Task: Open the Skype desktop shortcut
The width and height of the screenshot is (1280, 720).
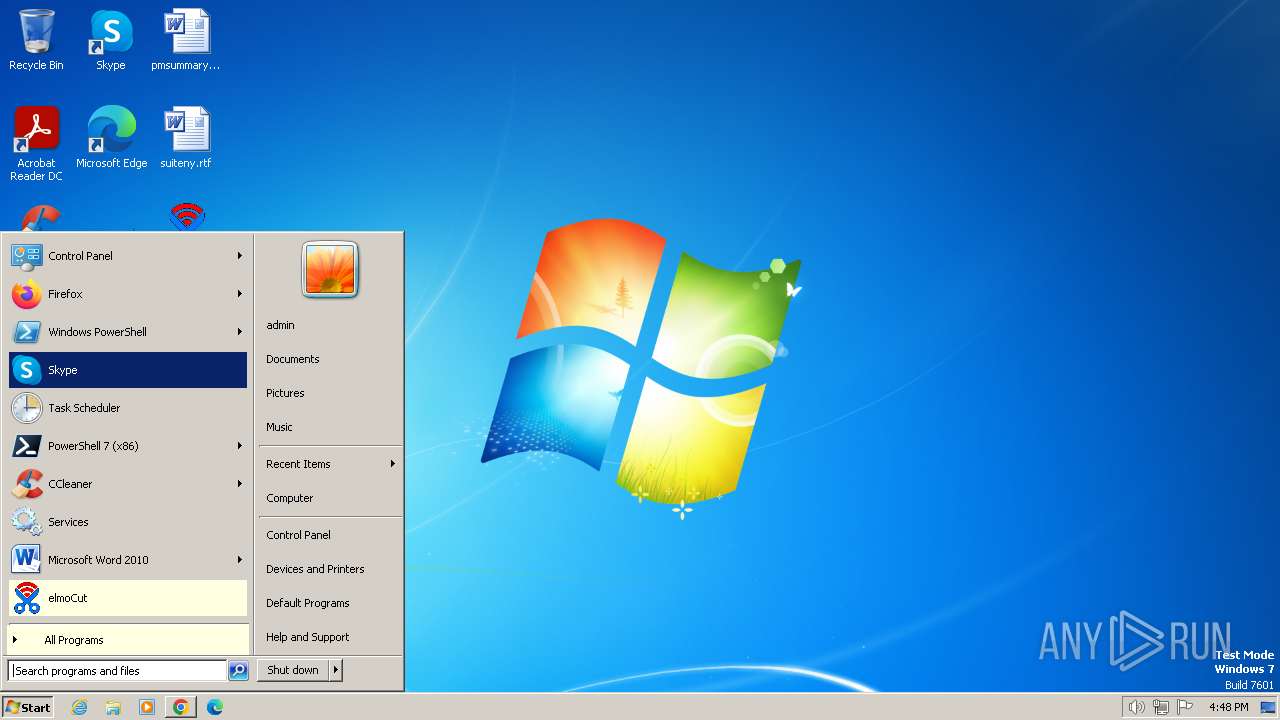Action: (111, 40)
